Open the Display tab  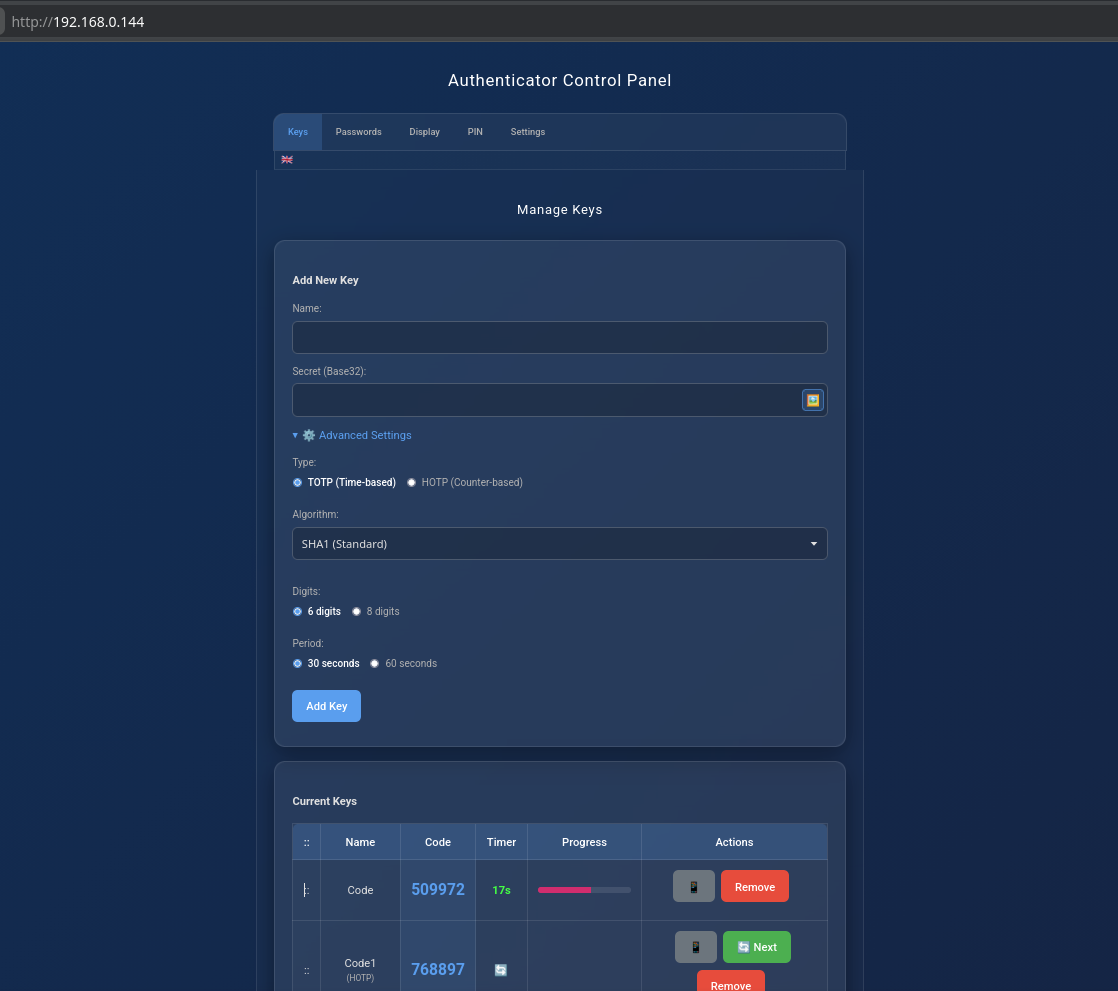pos(424,132)
